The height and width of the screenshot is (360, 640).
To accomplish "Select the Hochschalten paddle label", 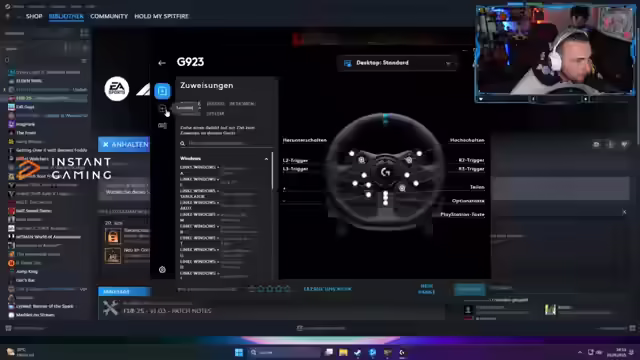I will pyautogui.click(x=467, y=140).
